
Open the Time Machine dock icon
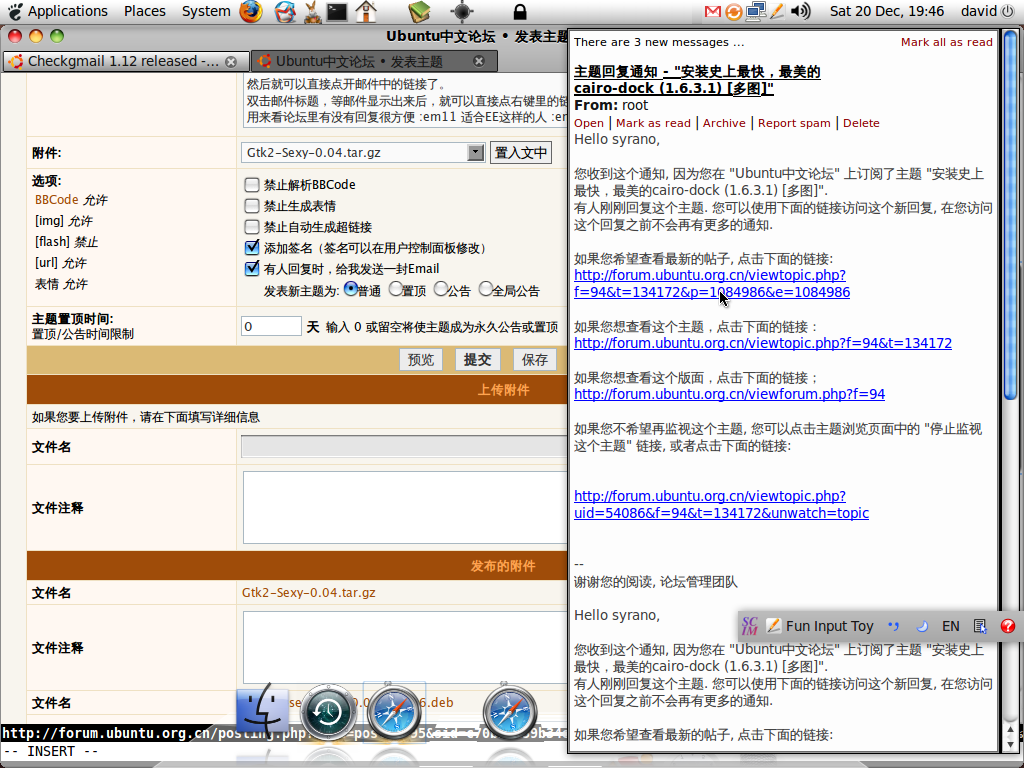[x=328, y=712]
